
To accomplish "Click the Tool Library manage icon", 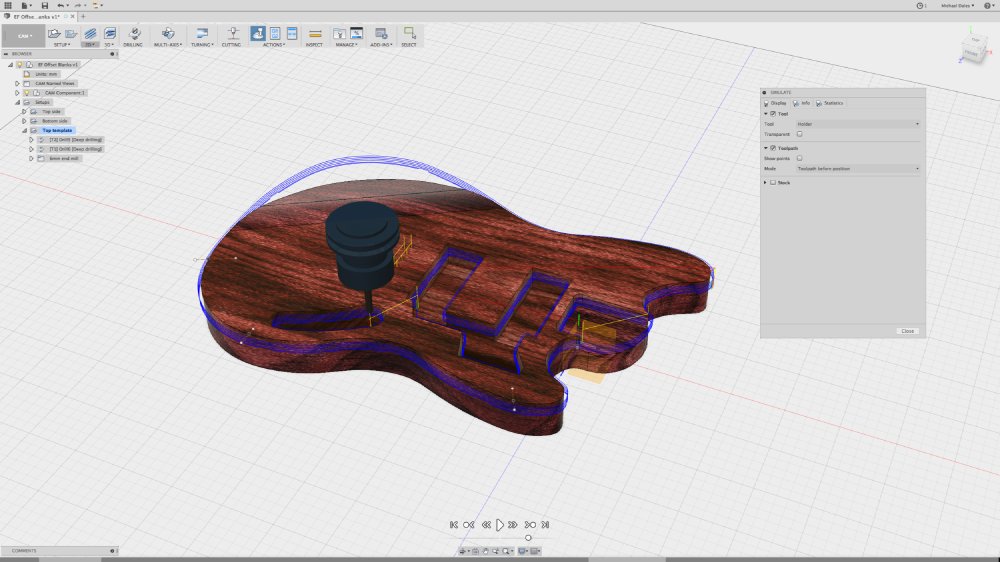I will point(339,33).
